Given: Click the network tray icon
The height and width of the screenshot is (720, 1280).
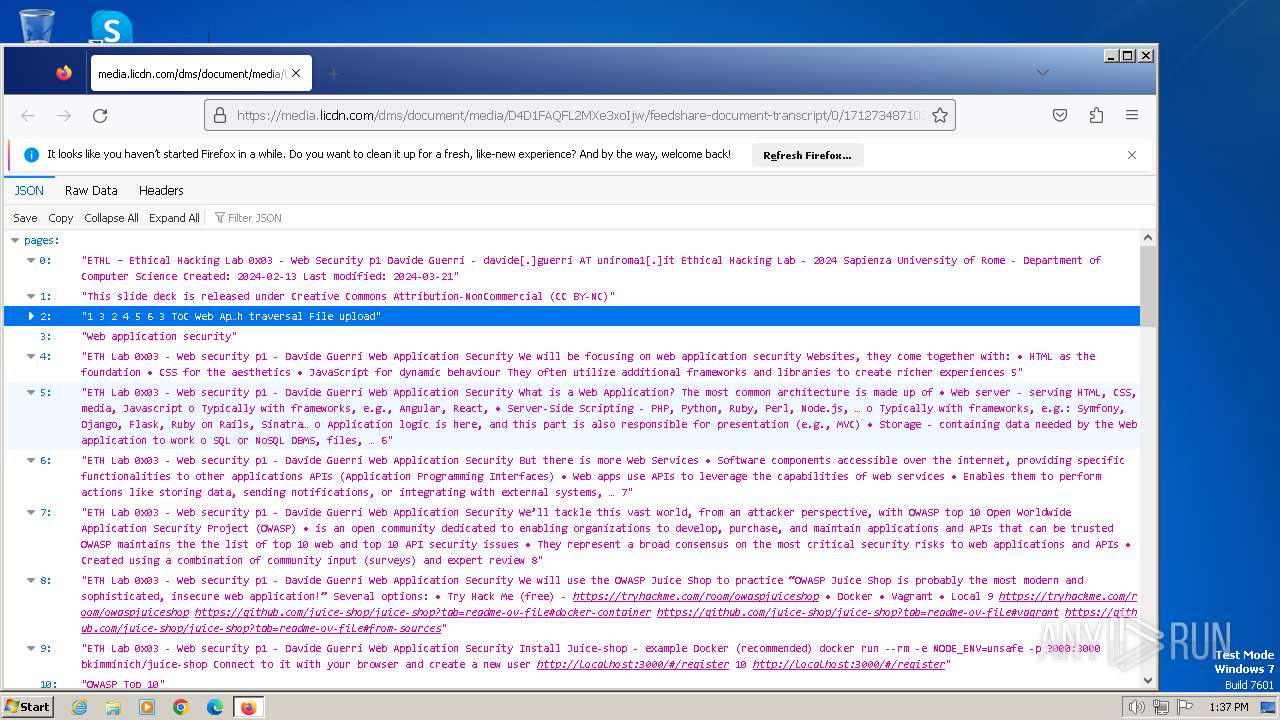Looking at the screenshot, I should (x=1160, y=707).
